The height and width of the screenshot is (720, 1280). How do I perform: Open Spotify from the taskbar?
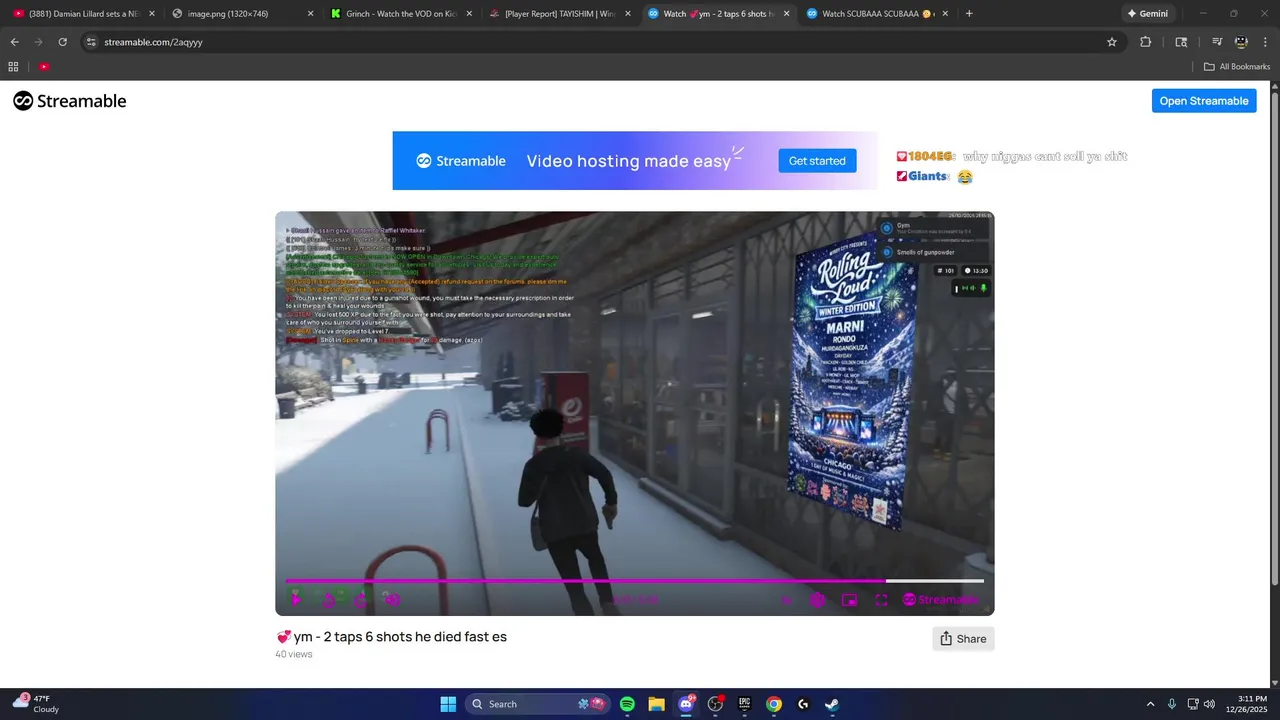coord(627,704)
